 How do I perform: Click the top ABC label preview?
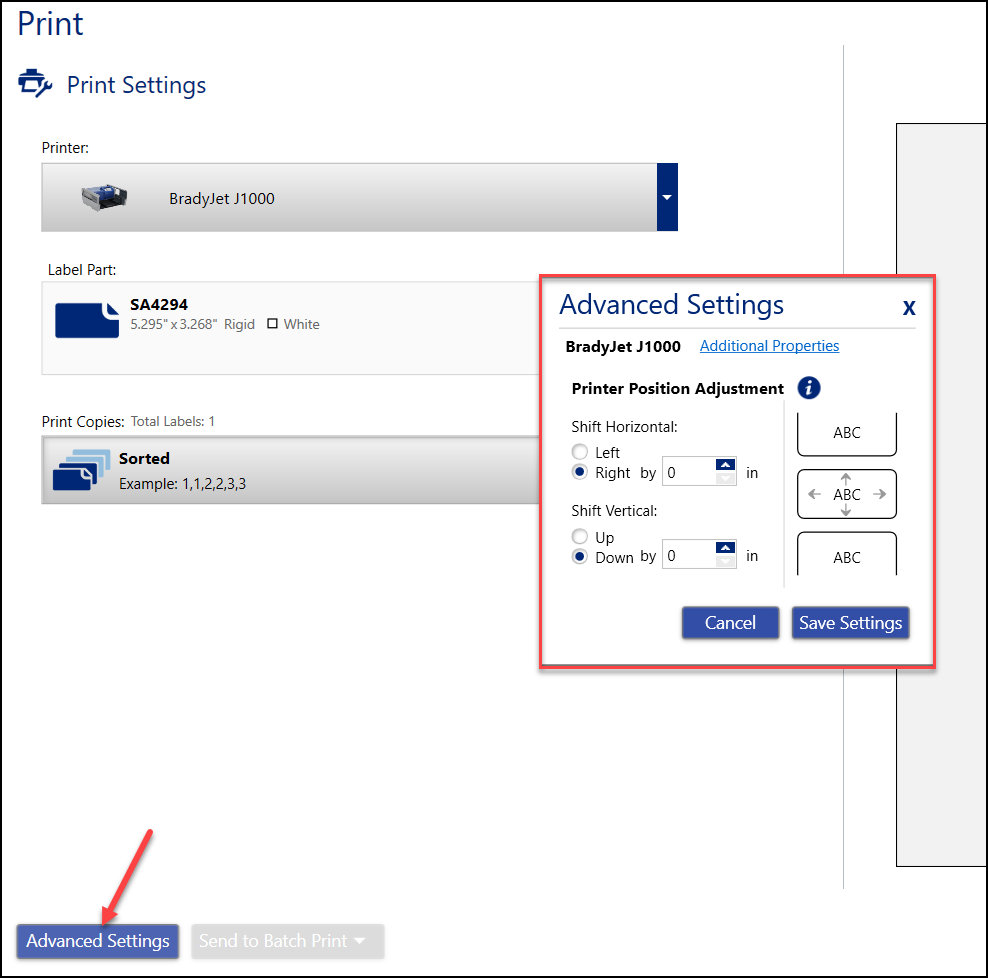(x=846, y=434)
